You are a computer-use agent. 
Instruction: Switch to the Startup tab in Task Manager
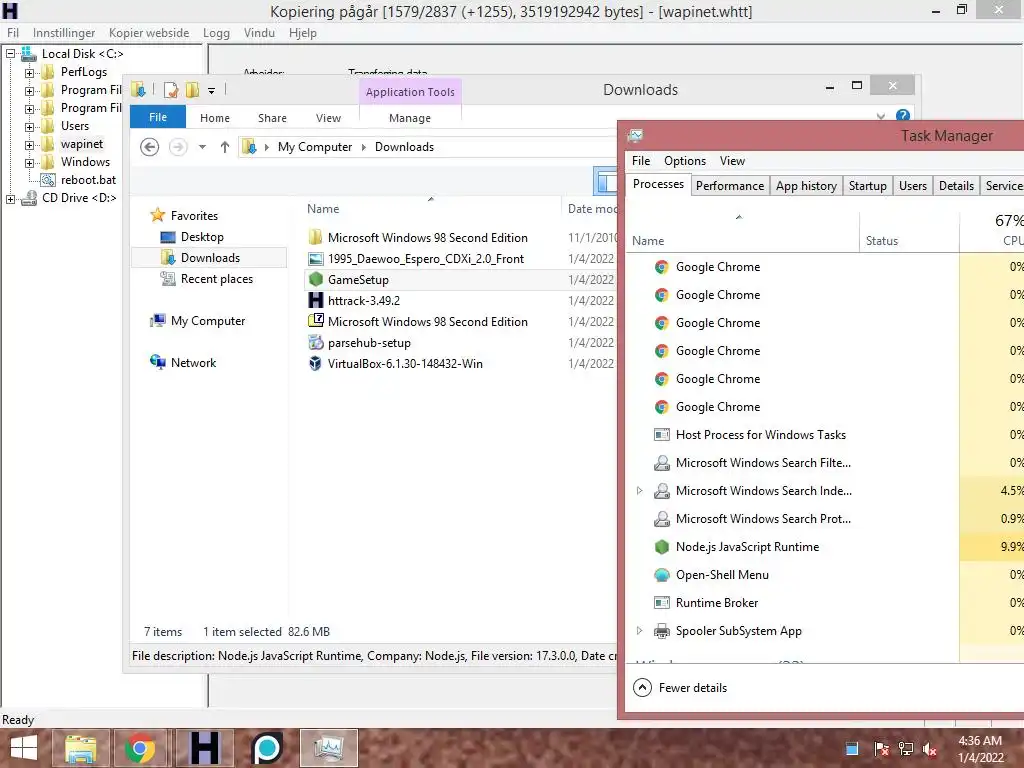pos(867,186)
